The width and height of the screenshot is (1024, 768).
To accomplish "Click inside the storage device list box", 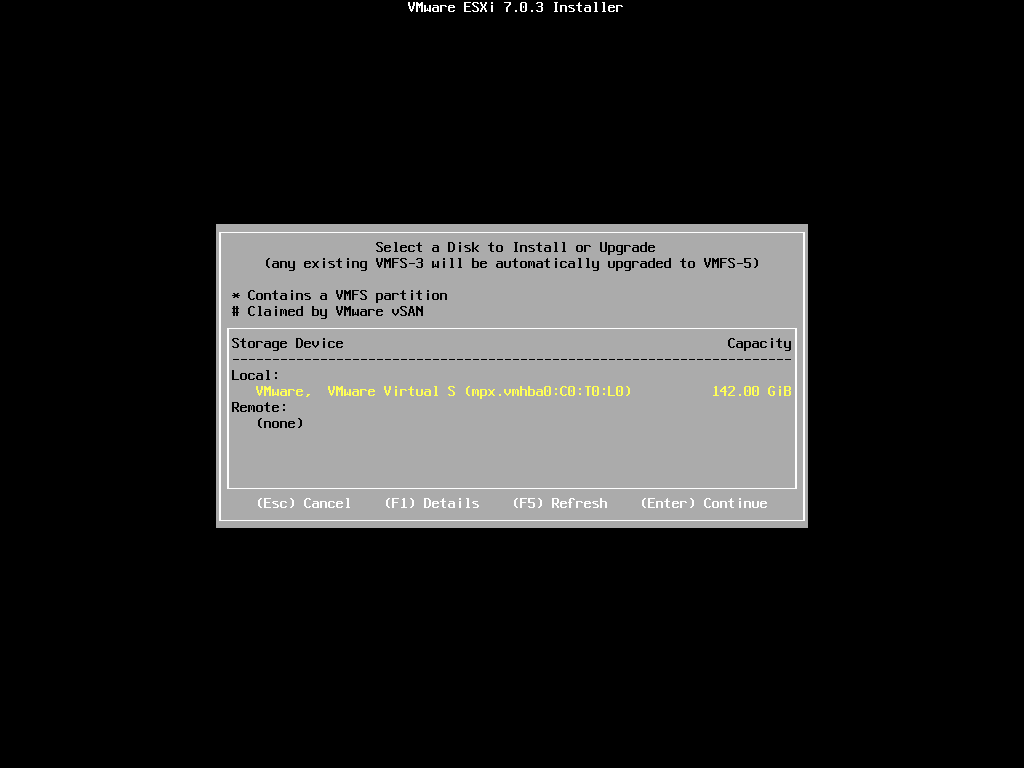I will coord(510,455).
